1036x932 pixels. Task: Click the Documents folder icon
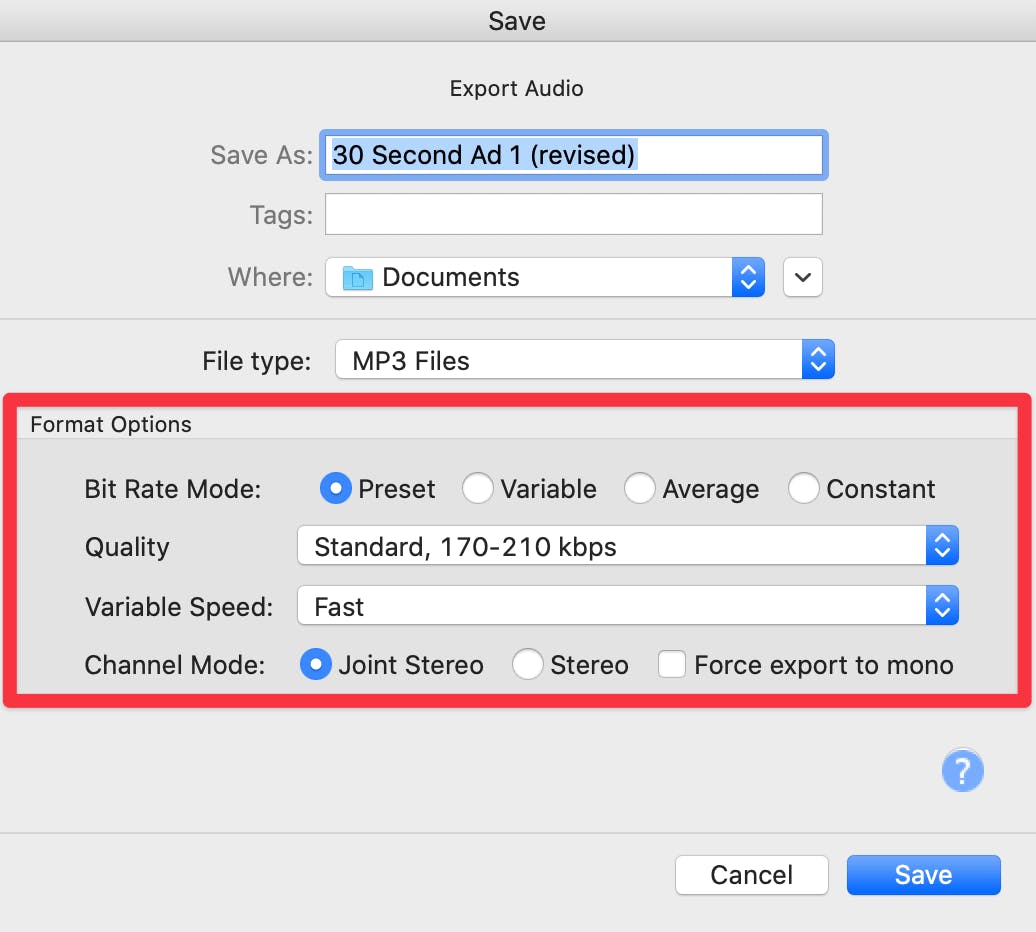pos(357,278)
